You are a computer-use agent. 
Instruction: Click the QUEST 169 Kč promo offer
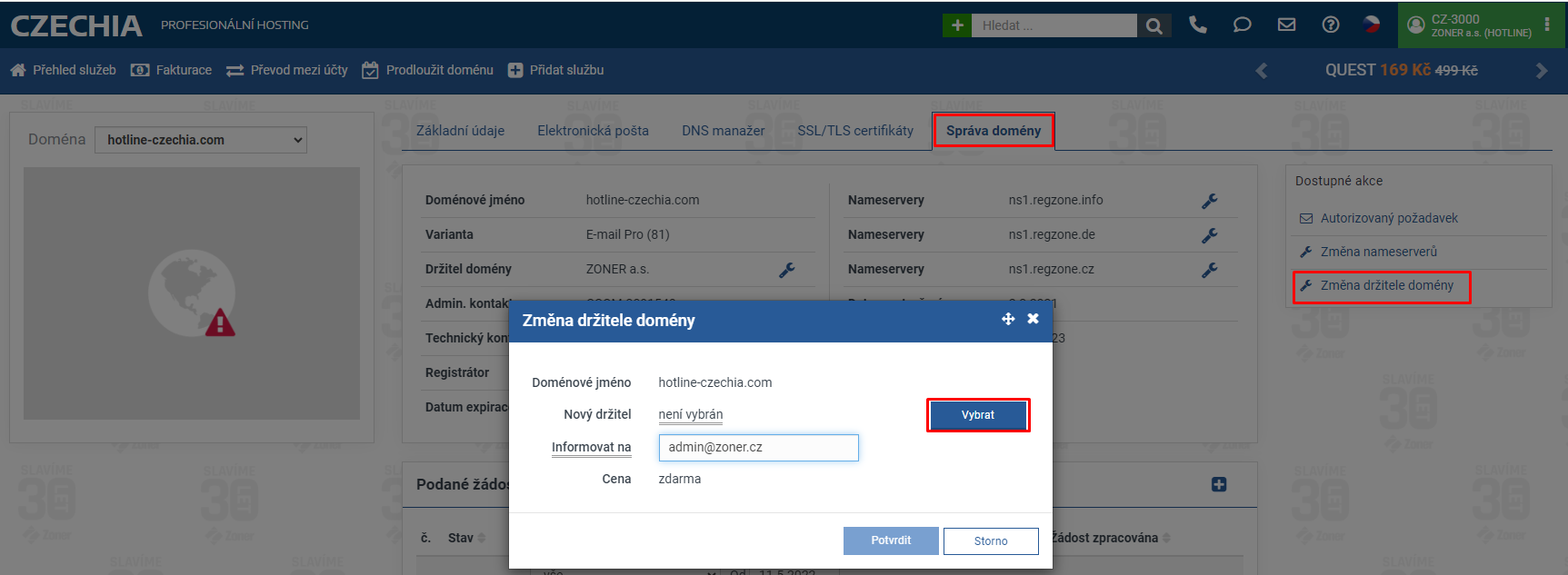(x=1401, y=70)
